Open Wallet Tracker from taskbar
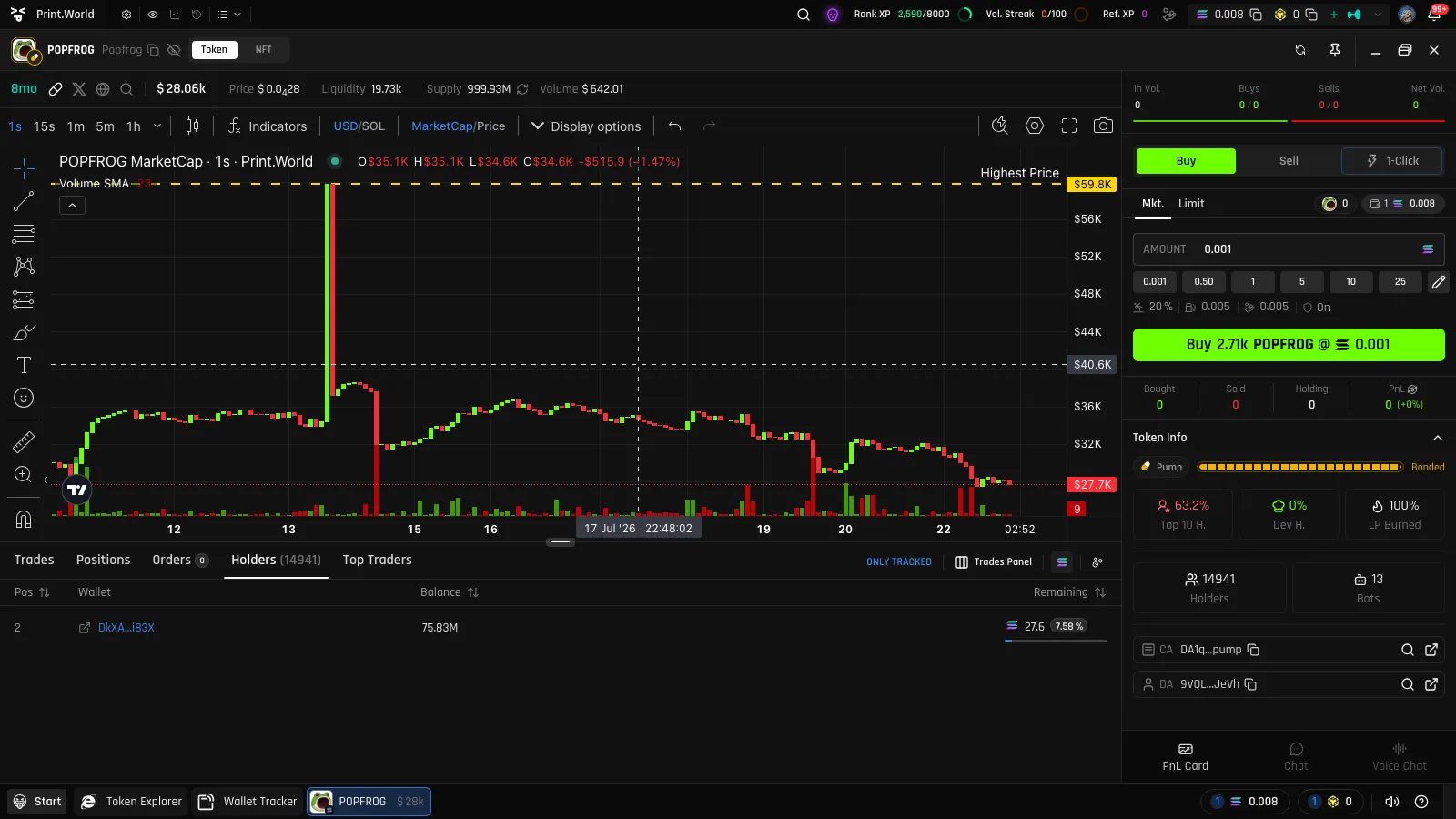Viewport: 1456px width, 819px height. (248, 802)
